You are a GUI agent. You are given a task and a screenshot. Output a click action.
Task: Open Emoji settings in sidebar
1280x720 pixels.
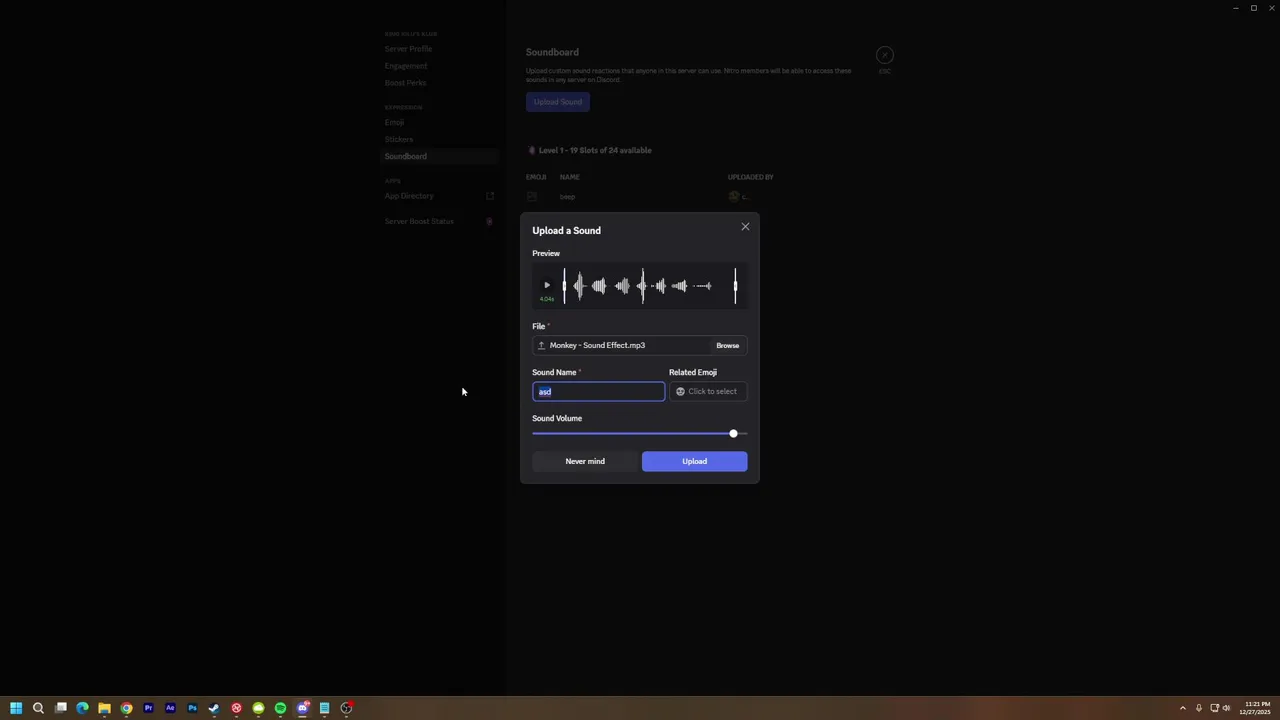point(394,122)
